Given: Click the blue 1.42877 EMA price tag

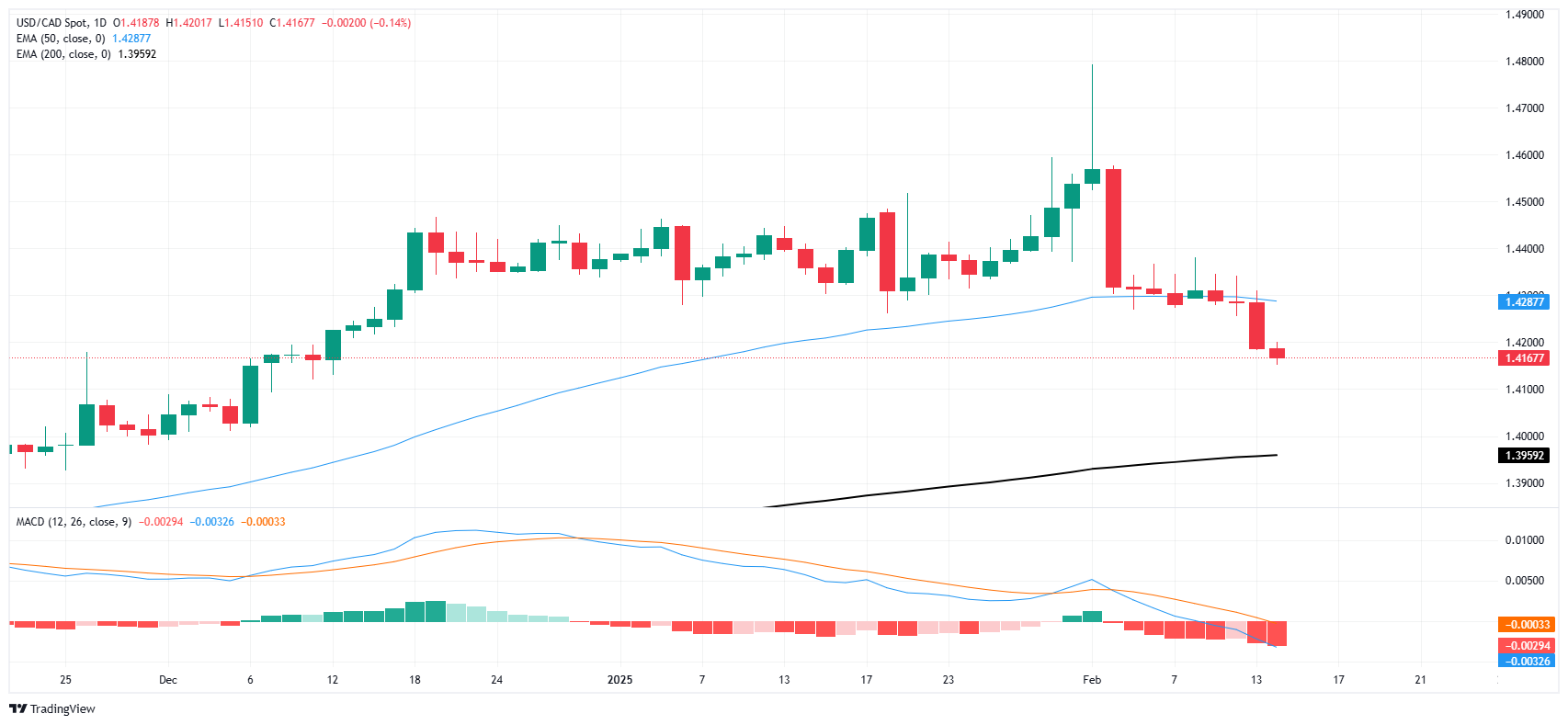Looking at the screenshot, I should (x=1523, y=301).
